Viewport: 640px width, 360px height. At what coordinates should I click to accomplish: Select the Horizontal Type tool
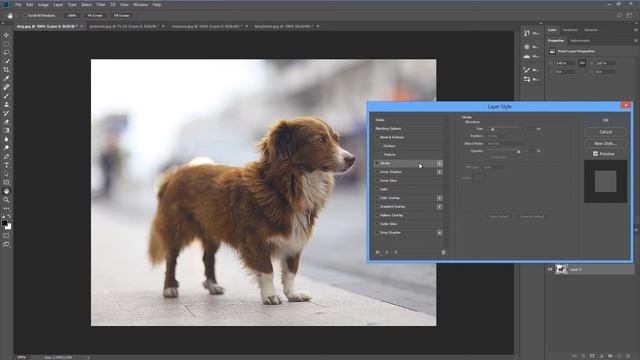coord(6,165)
